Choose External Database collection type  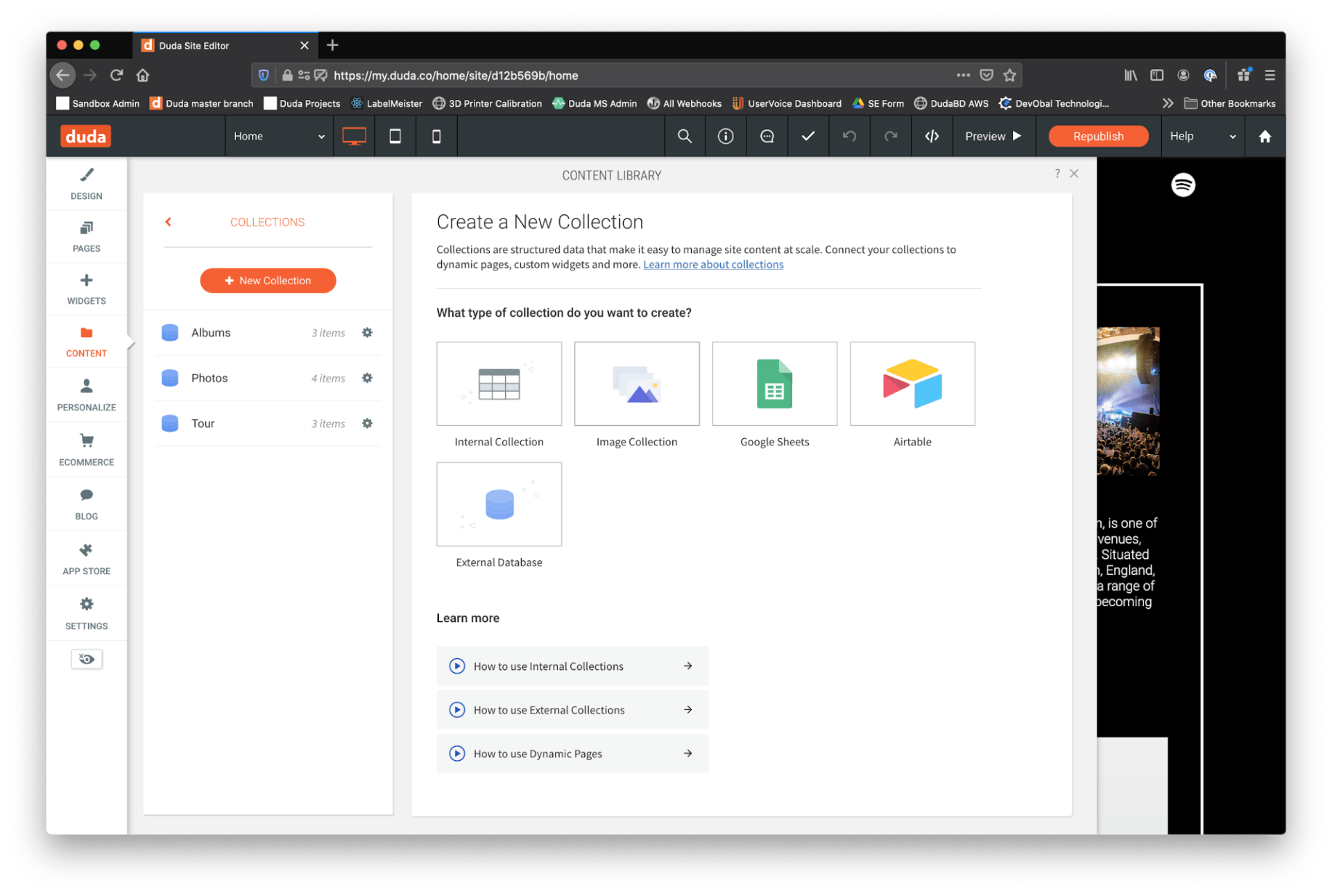pyautogui.click(x=499, y=504)
